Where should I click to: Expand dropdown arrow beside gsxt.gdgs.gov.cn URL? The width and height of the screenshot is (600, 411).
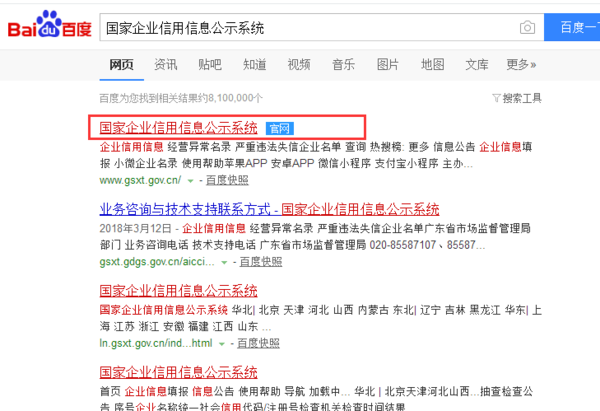point(224,262)
